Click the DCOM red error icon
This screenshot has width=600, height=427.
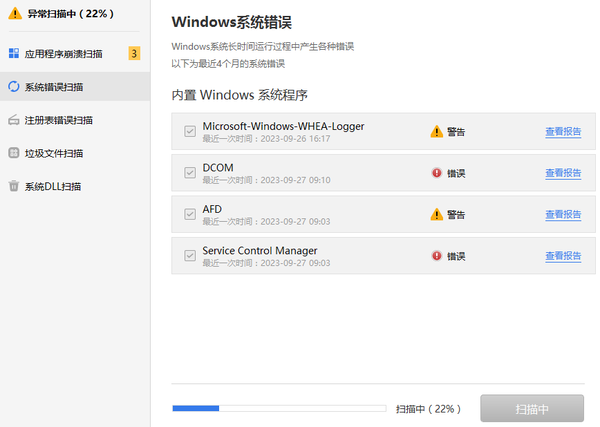[436, 173]
